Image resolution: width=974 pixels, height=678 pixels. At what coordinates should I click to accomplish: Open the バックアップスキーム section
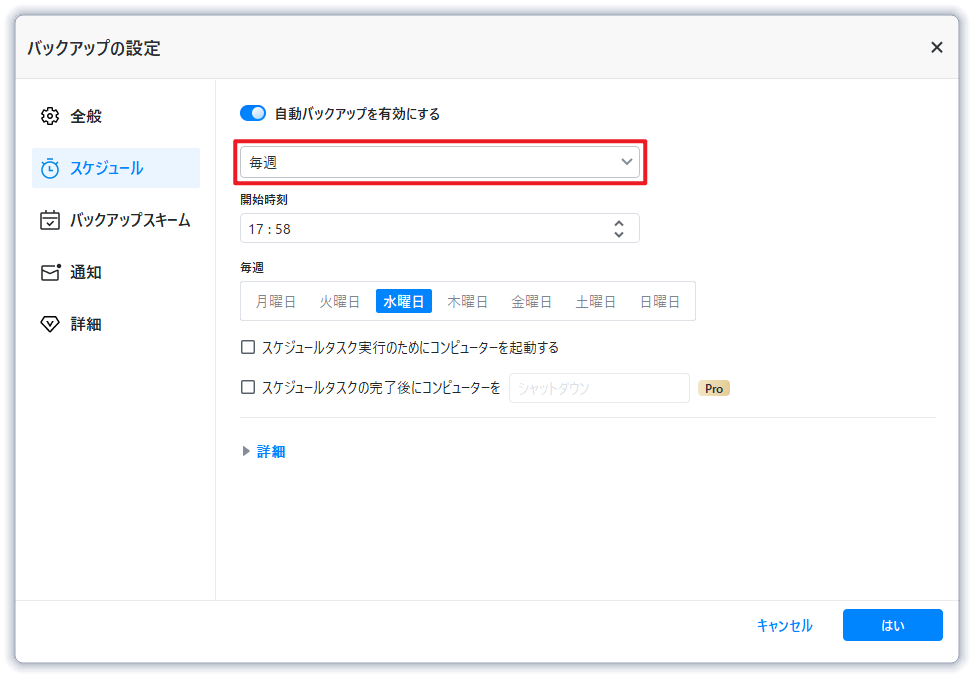(x=130, y=220)
